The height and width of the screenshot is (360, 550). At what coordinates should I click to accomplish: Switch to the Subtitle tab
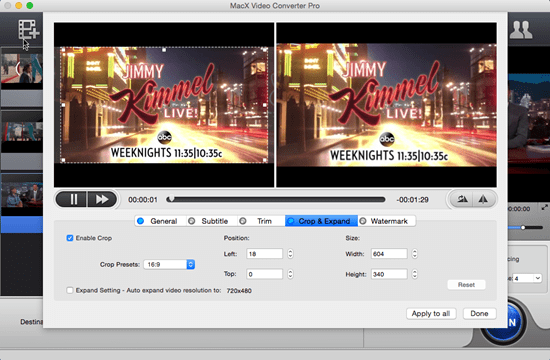(211, 221)
